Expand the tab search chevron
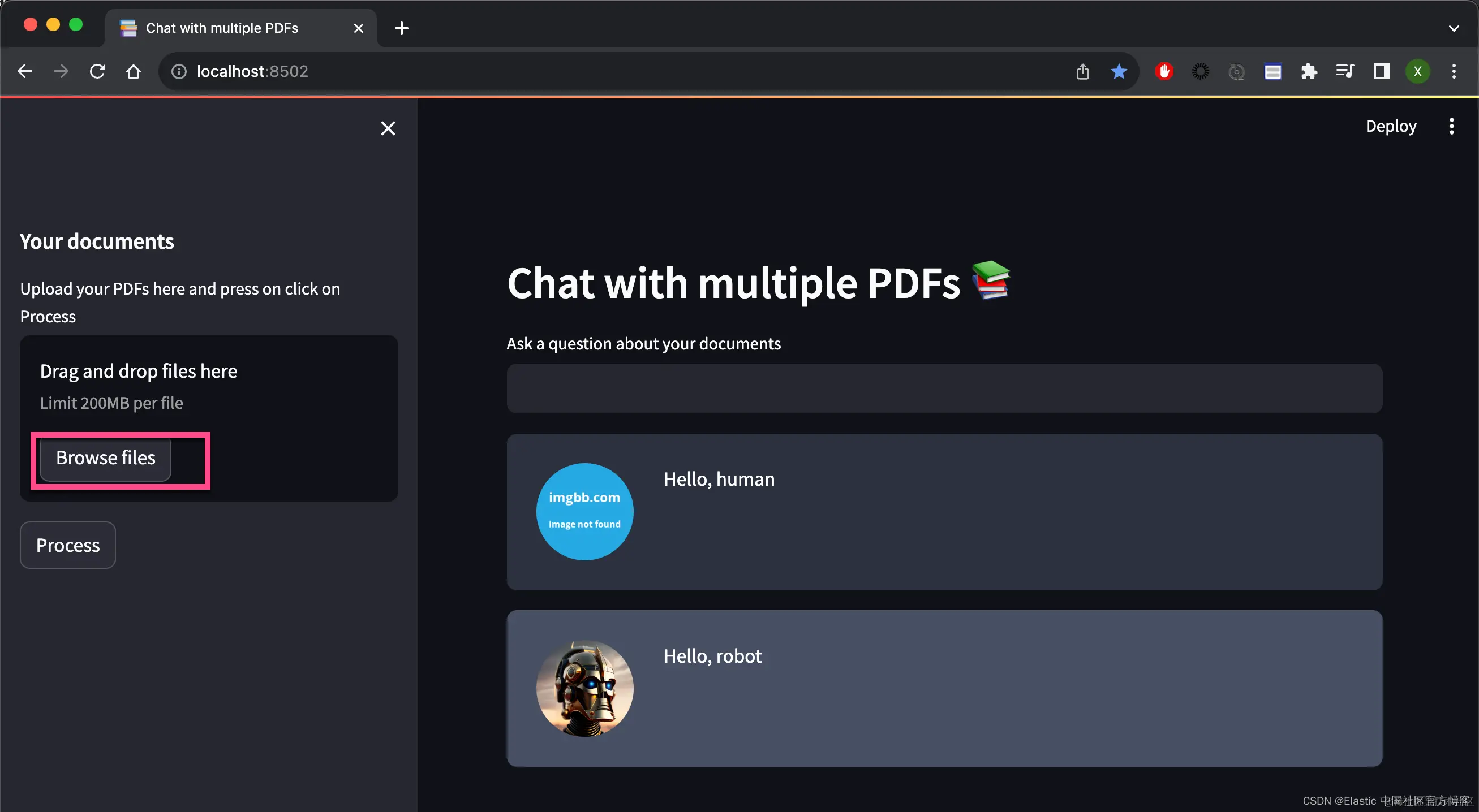This screenshot has height=812, width=1479. click(x=1454, y=28)
